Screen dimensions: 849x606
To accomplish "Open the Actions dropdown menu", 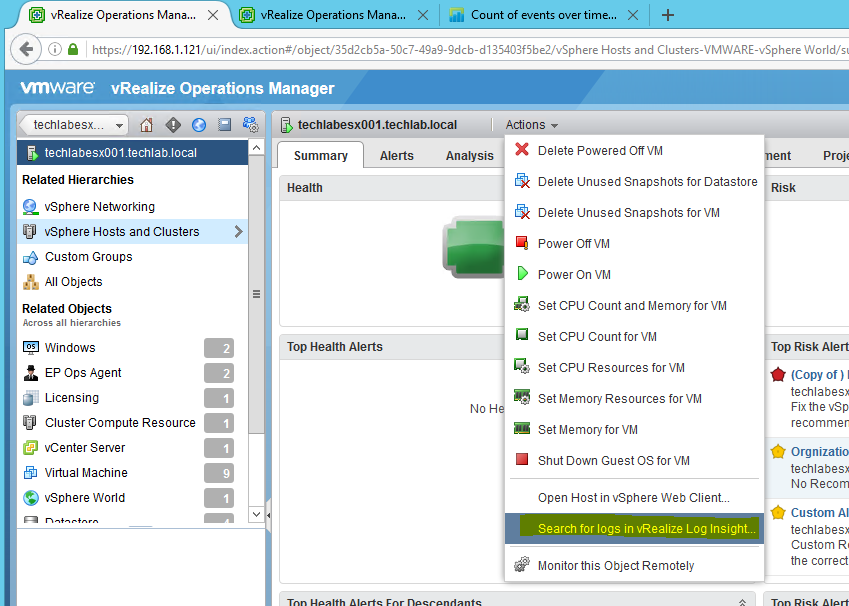I will 531,125.
